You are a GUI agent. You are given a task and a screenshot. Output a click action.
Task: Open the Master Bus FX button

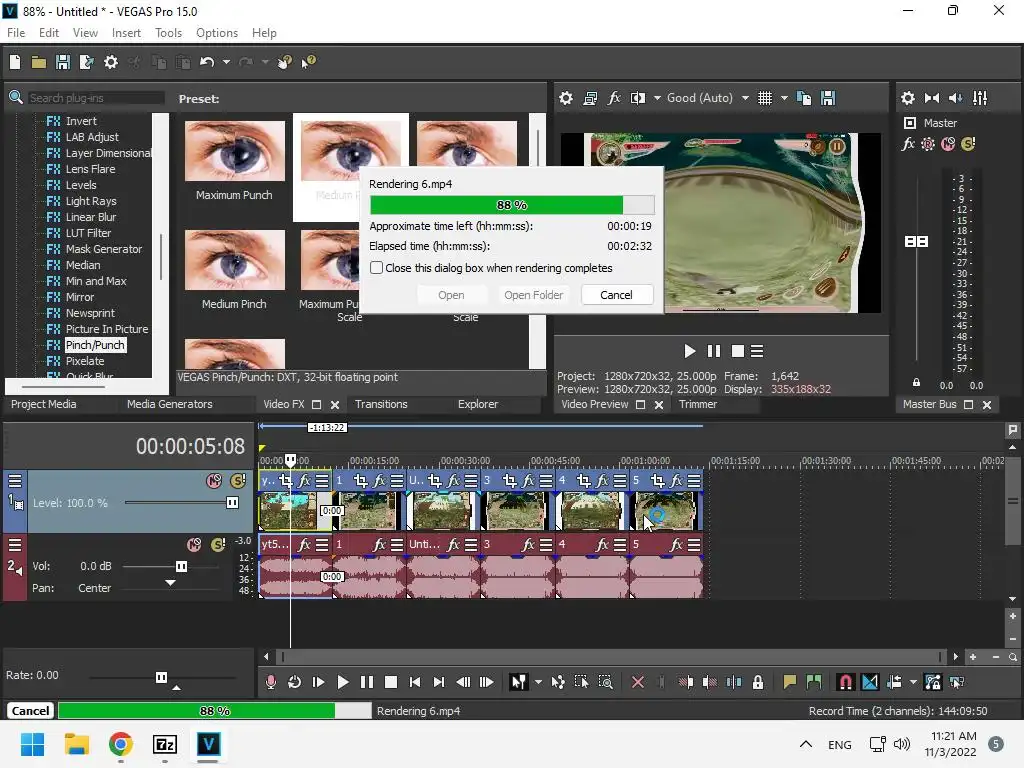[x=908, y=144]
